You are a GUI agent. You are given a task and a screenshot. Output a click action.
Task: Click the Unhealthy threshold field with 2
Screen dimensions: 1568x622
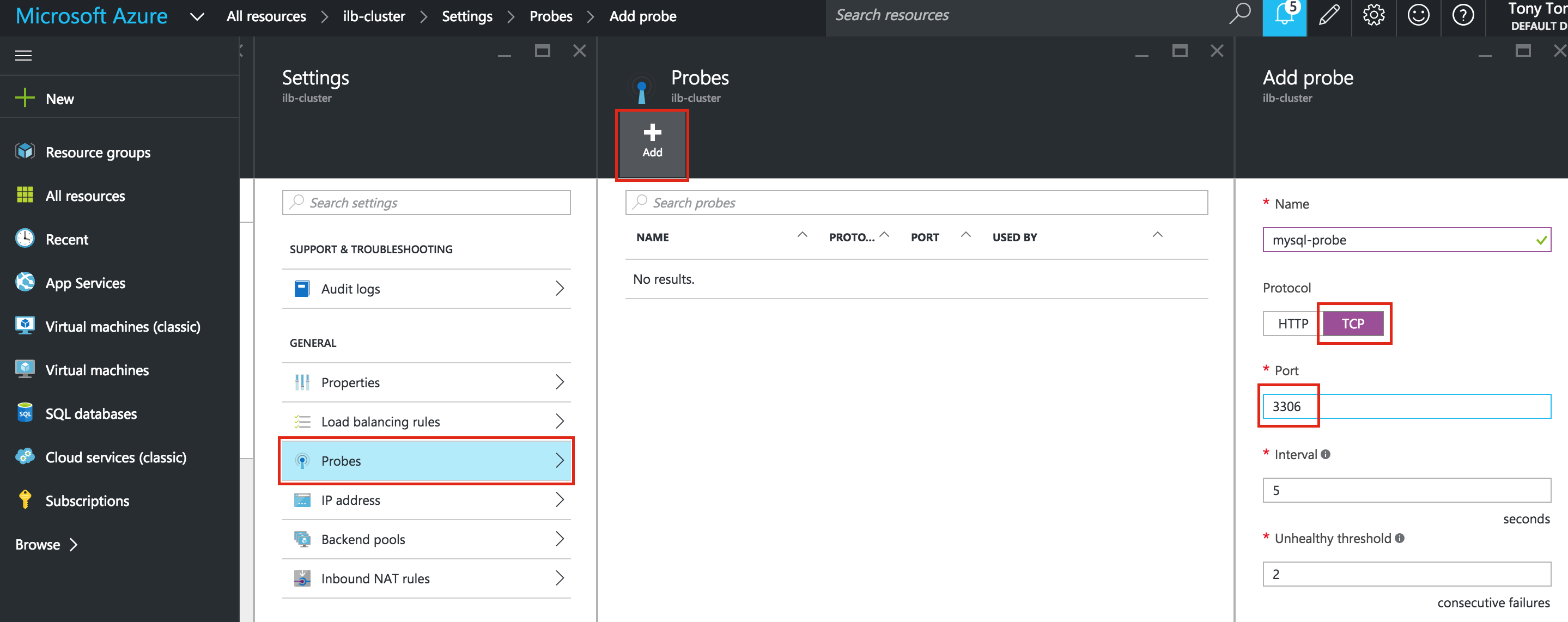pyautogui.click(x=1407, y=575)
